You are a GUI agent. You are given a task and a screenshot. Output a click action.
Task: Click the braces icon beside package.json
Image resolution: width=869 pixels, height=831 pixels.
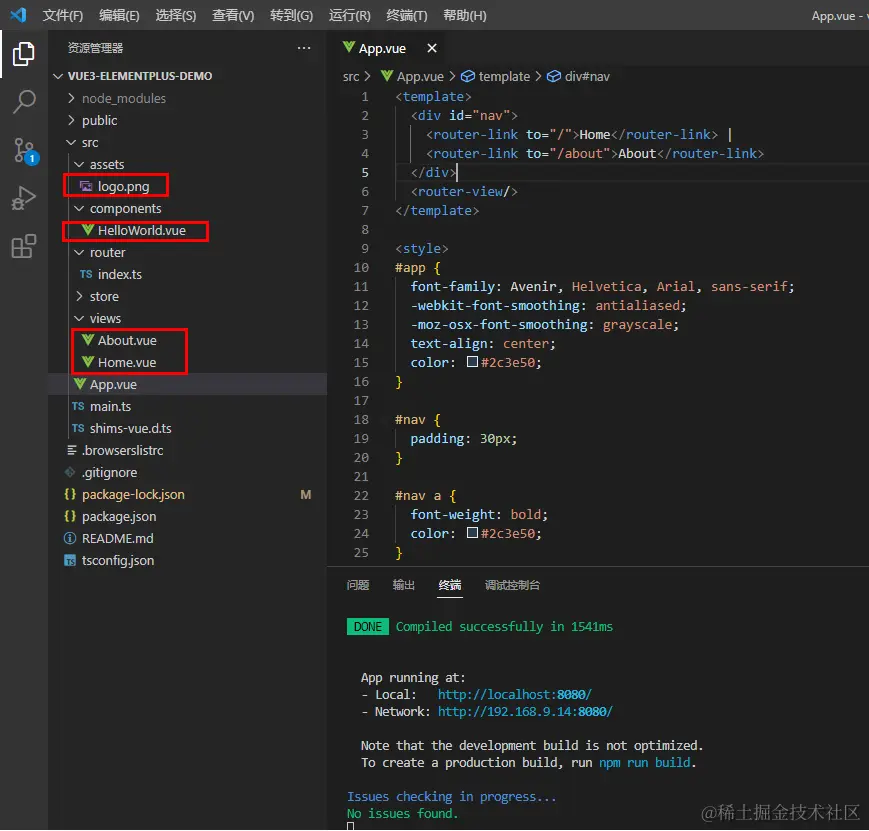tap(70, 516)
